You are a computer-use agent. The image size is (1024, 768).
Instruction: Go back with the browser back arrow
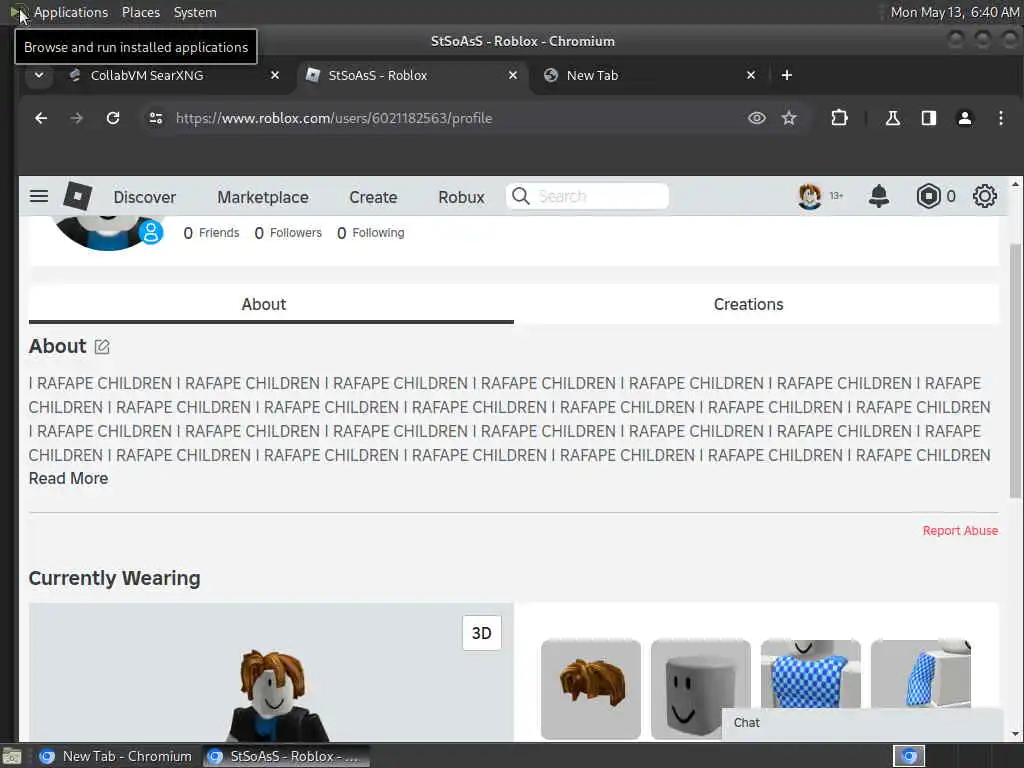[x=41, y=118]
